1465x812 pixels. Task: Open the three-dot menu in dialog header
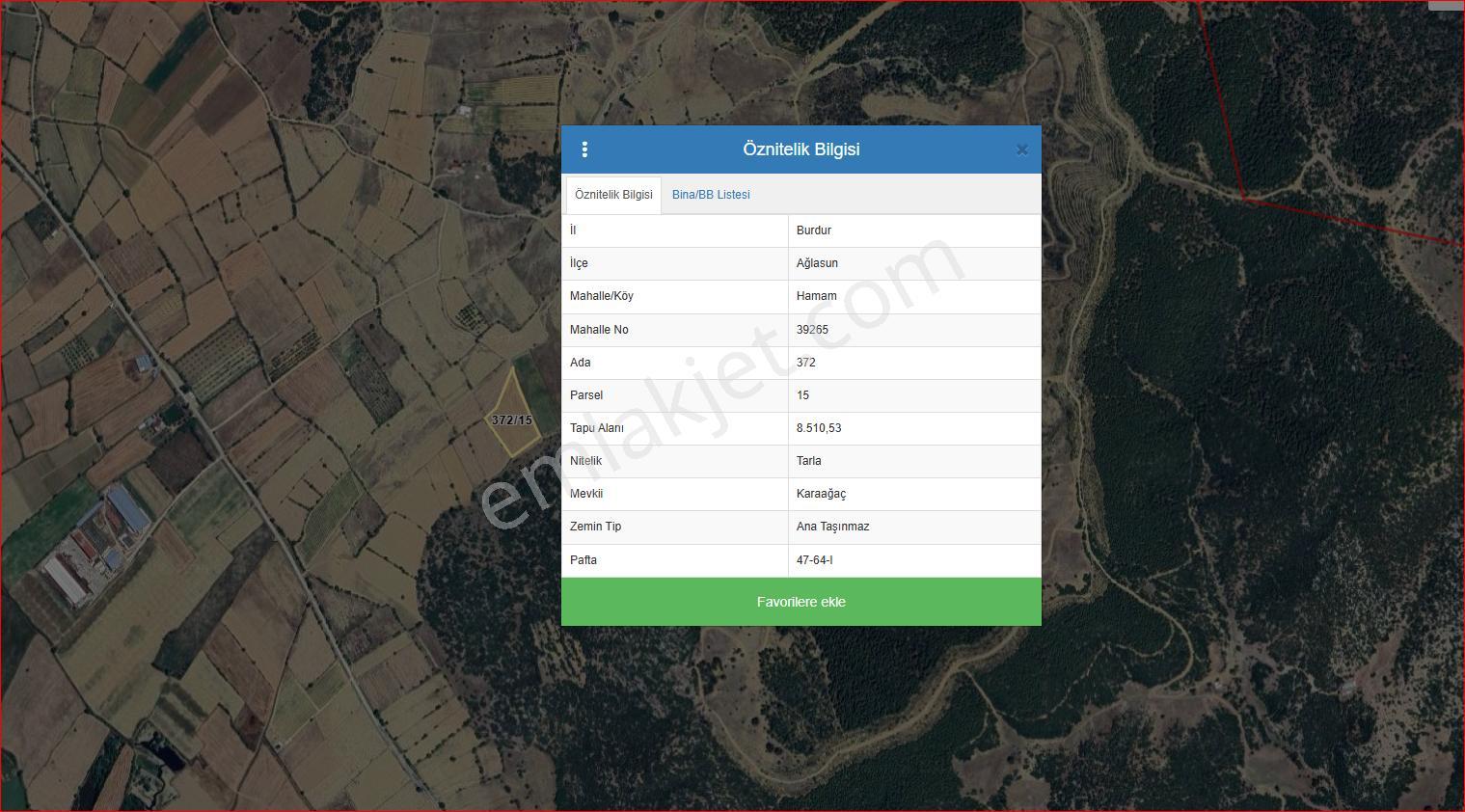[x=584, y=149]
